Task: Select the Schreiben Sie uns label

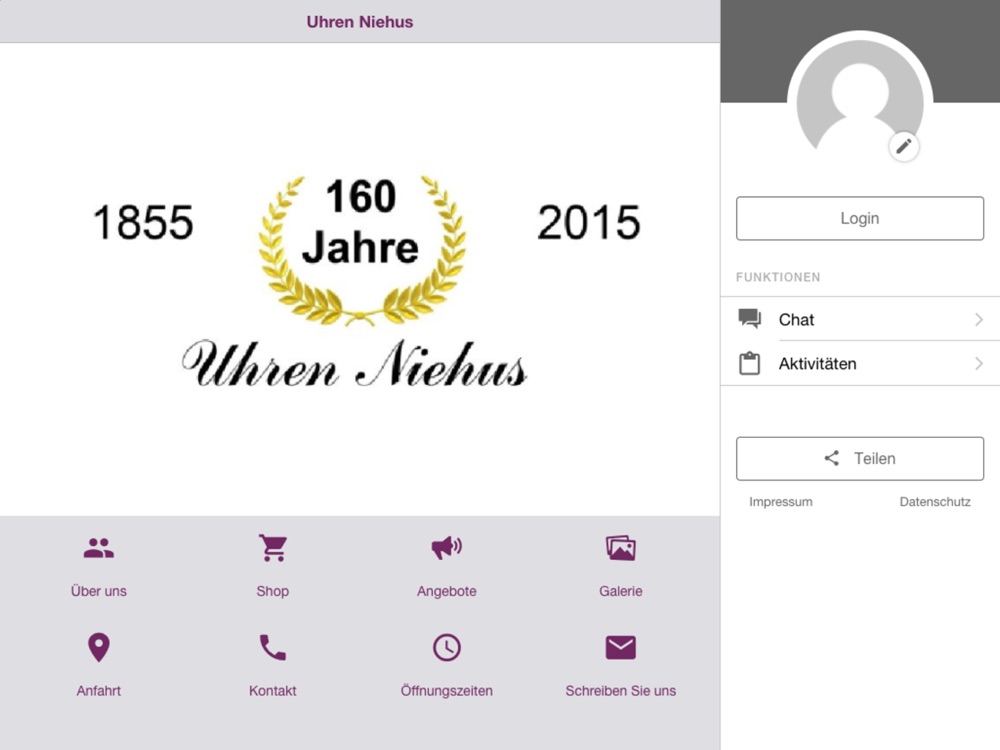Action: (x=621, y=691)
